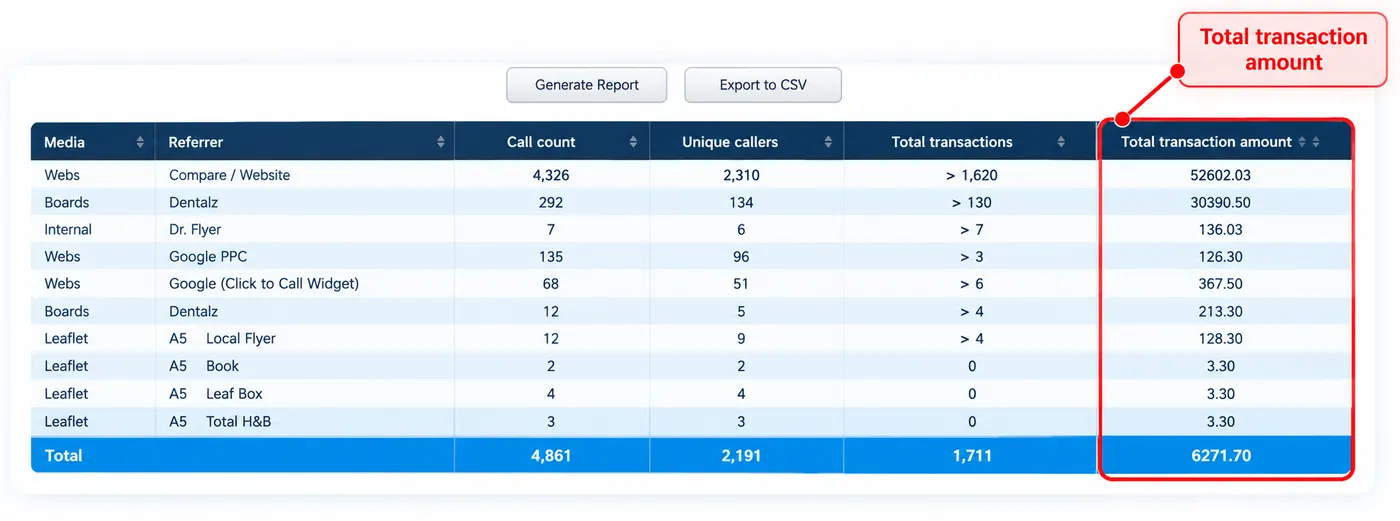Click transaction amount 30390.50

coord(1220,202)
